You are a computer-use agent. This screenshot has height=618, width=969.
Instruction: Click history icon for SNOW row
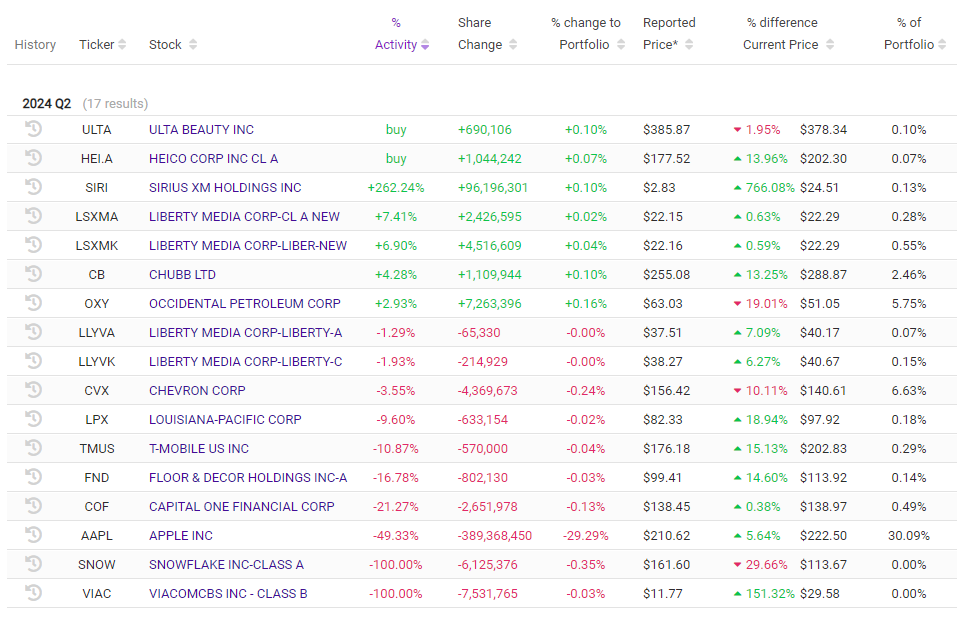click(x=33, y=564)
